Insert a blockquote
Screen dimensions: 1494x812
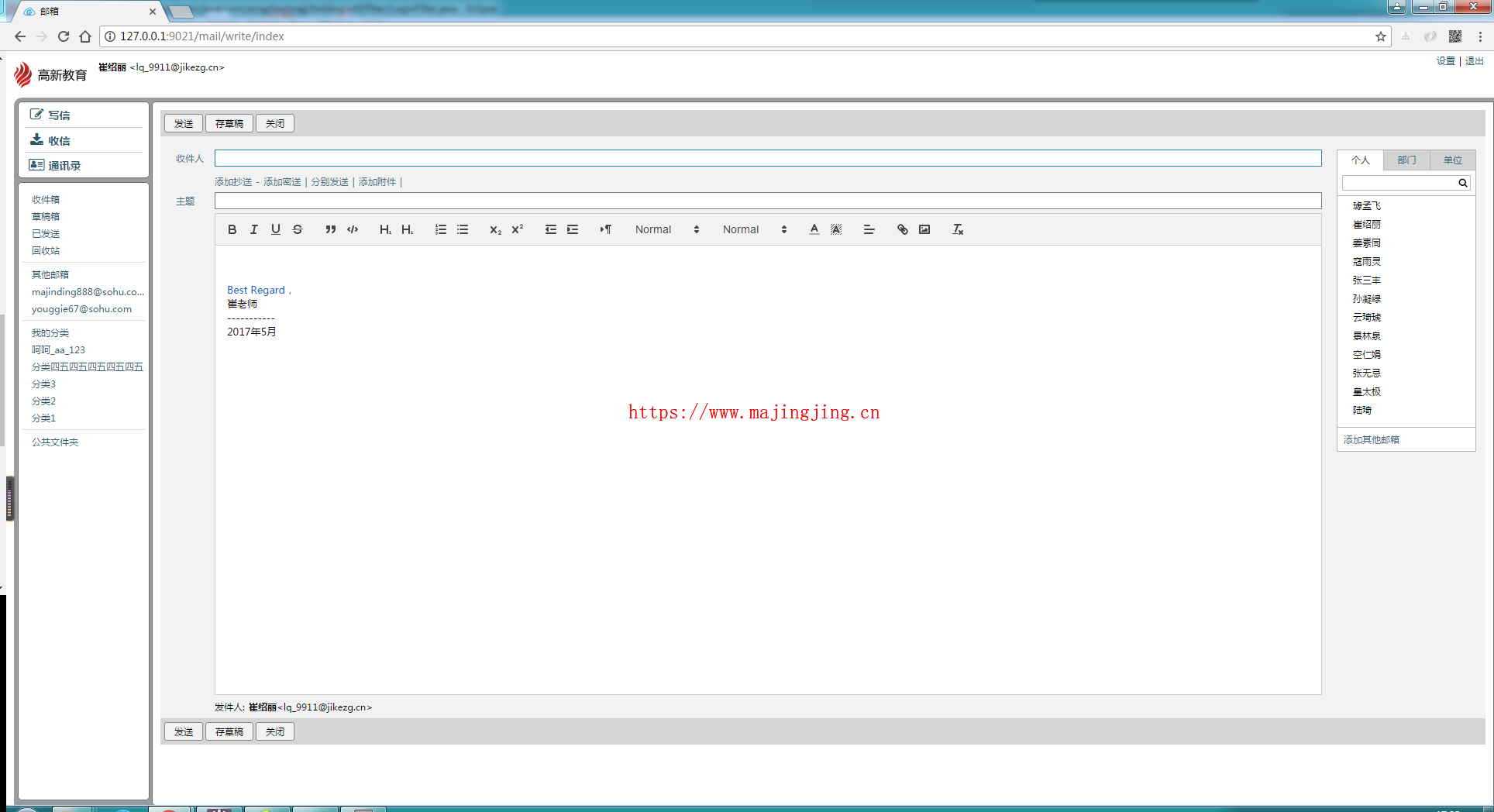pyautogui.click(x=331, y=229)
